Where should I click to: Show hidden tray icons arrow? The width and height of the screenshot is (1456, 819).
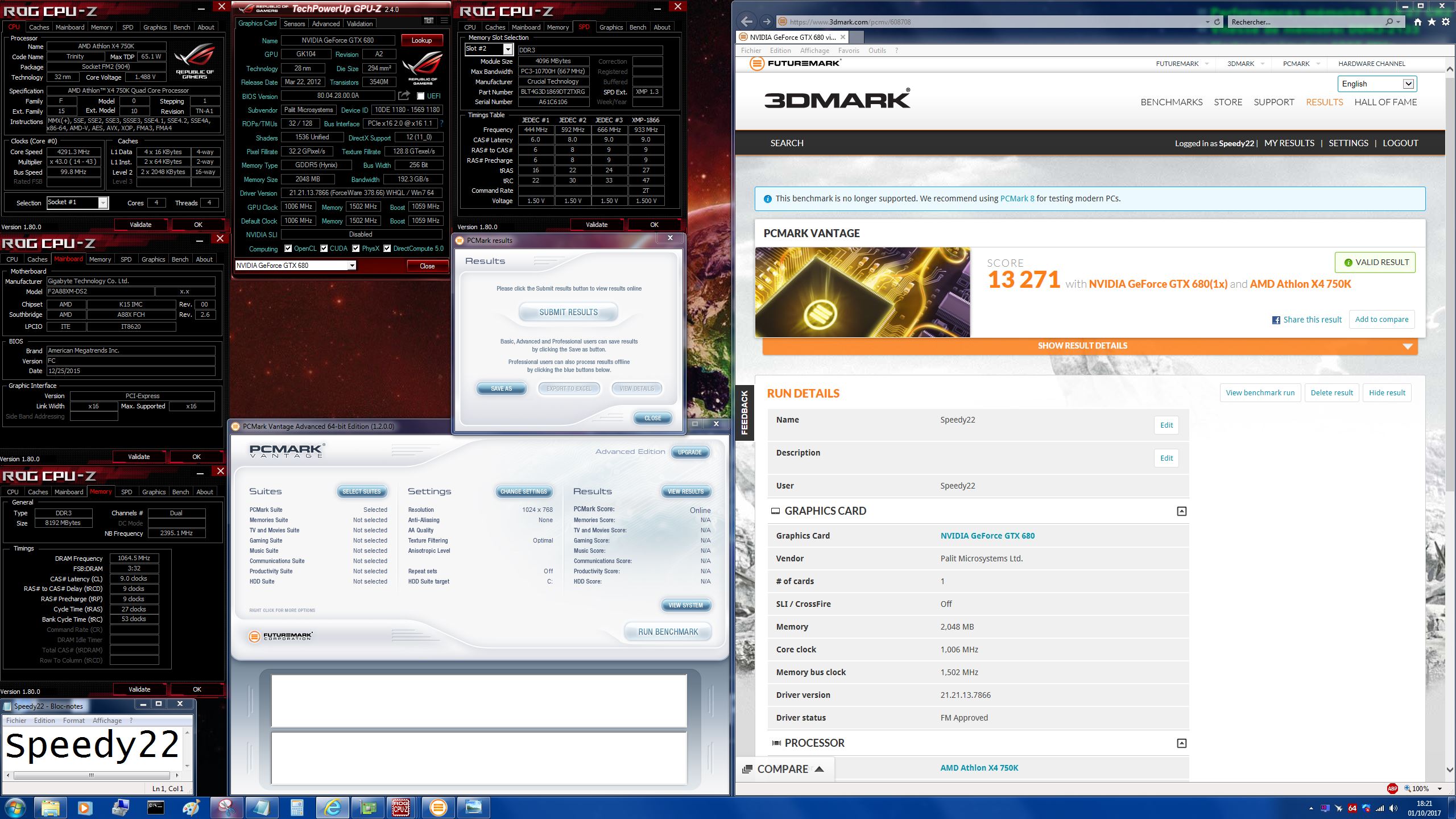tap(1311, 808)
